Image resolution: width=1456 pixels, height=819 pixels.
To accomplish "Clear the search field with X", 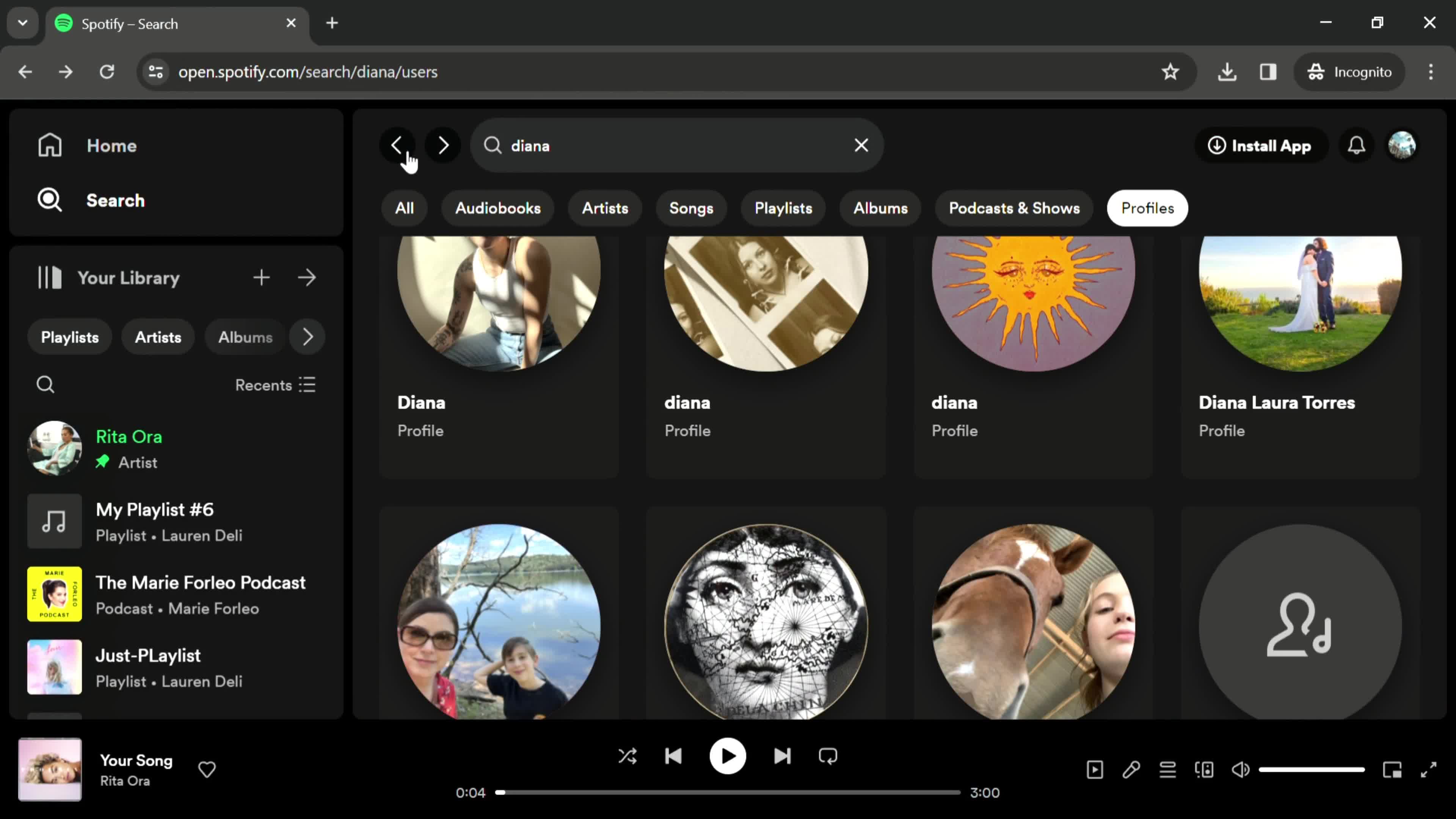I will pos(861,145).
